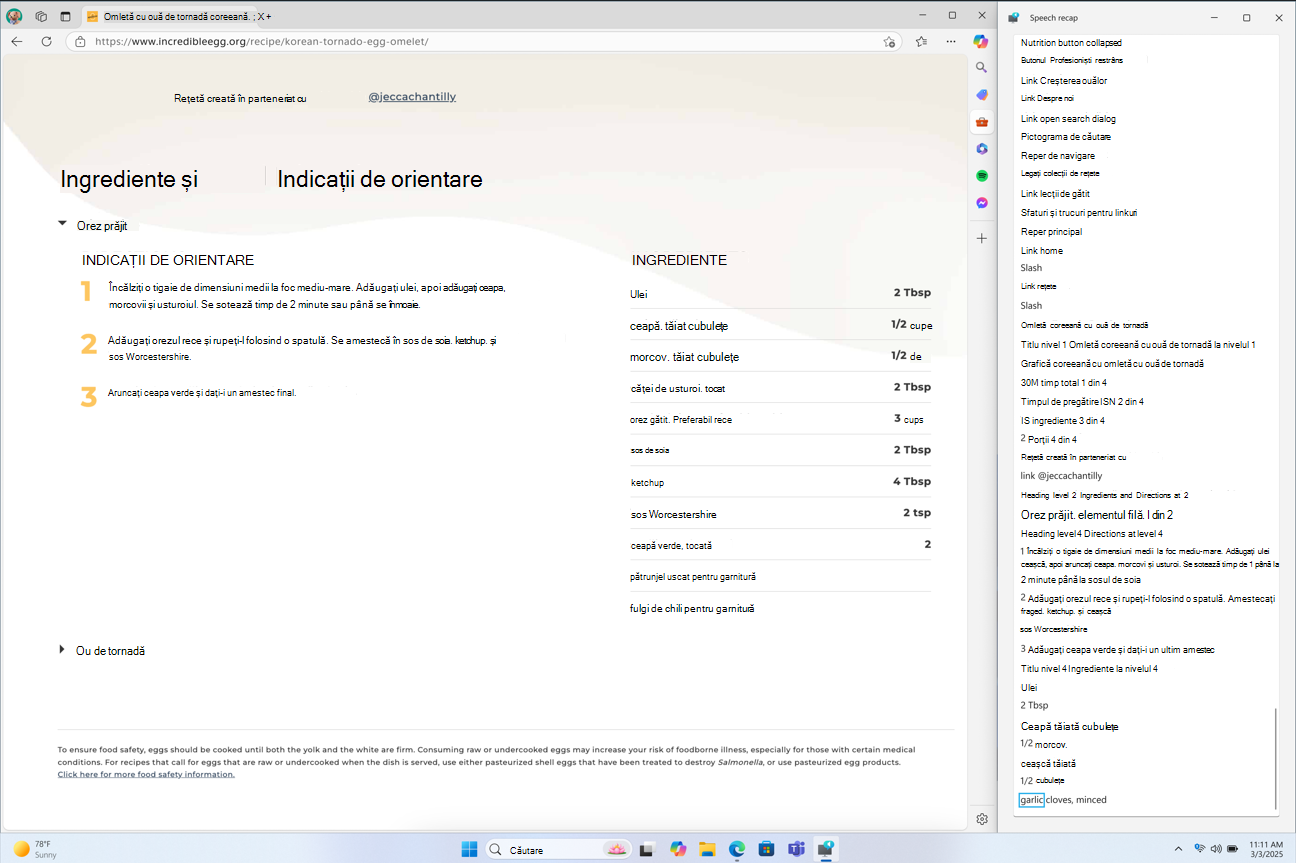Screen dimensions: 1296x863
Task: Open the clock showing 11:11 AM
Action: point(1266,849)
